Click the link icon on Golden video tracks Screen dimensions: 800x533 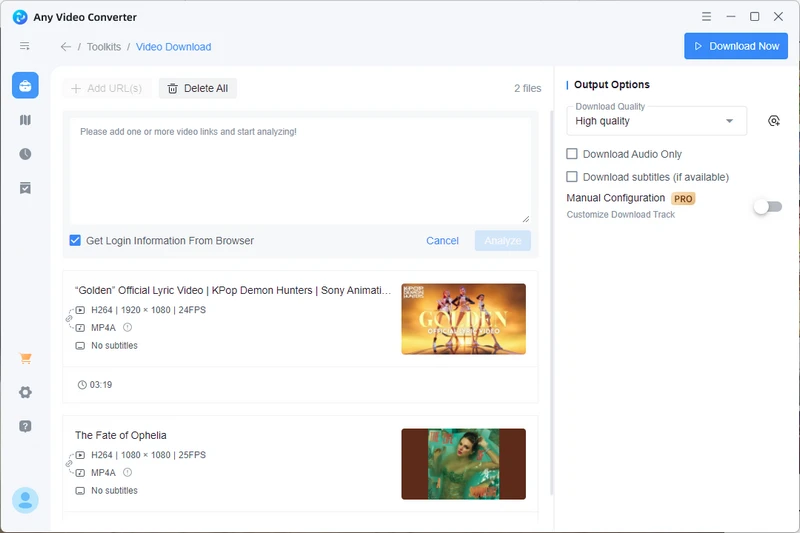pyautogui.click(x=69, y=319)
